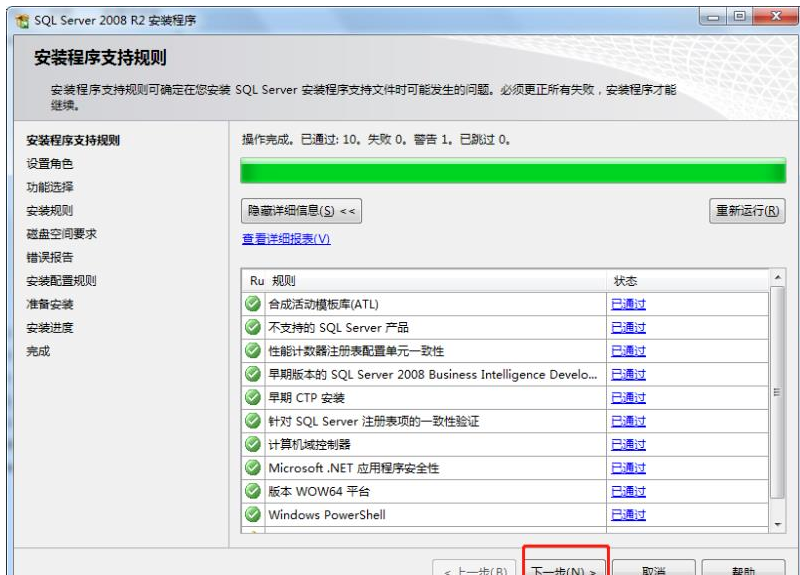Open 已通过 link for 不支持的 SQL Server 产品

pos(629,328)
